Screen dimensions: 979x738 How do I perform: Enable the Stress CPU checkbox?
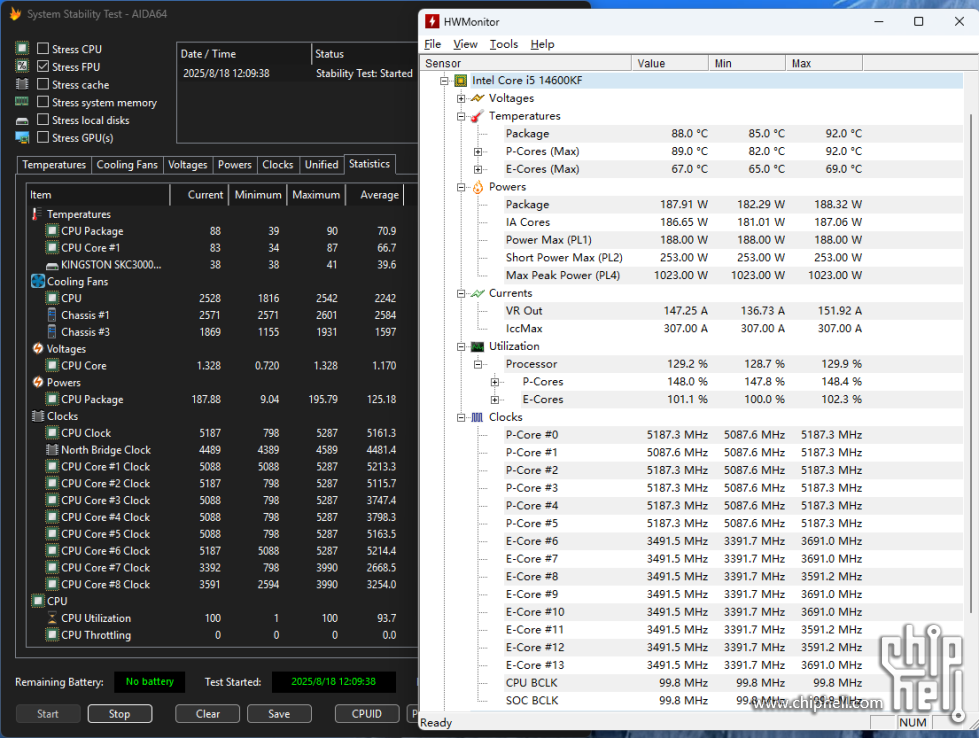[x=43, y=49]
